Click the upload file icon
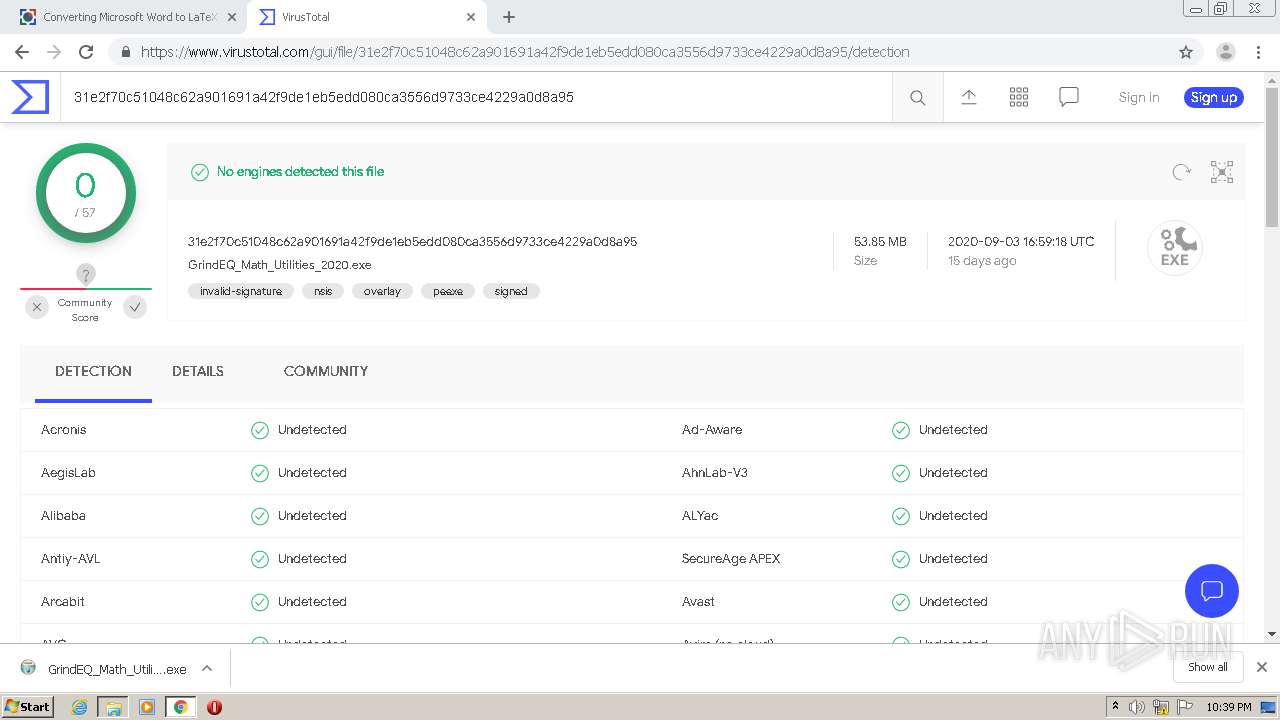This screenshot has height=720, width=1280. (x=968, y=97)
